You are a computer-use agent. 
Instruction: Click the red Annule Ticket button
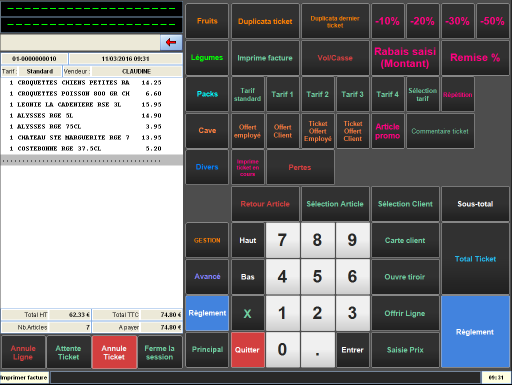point(114,352)
